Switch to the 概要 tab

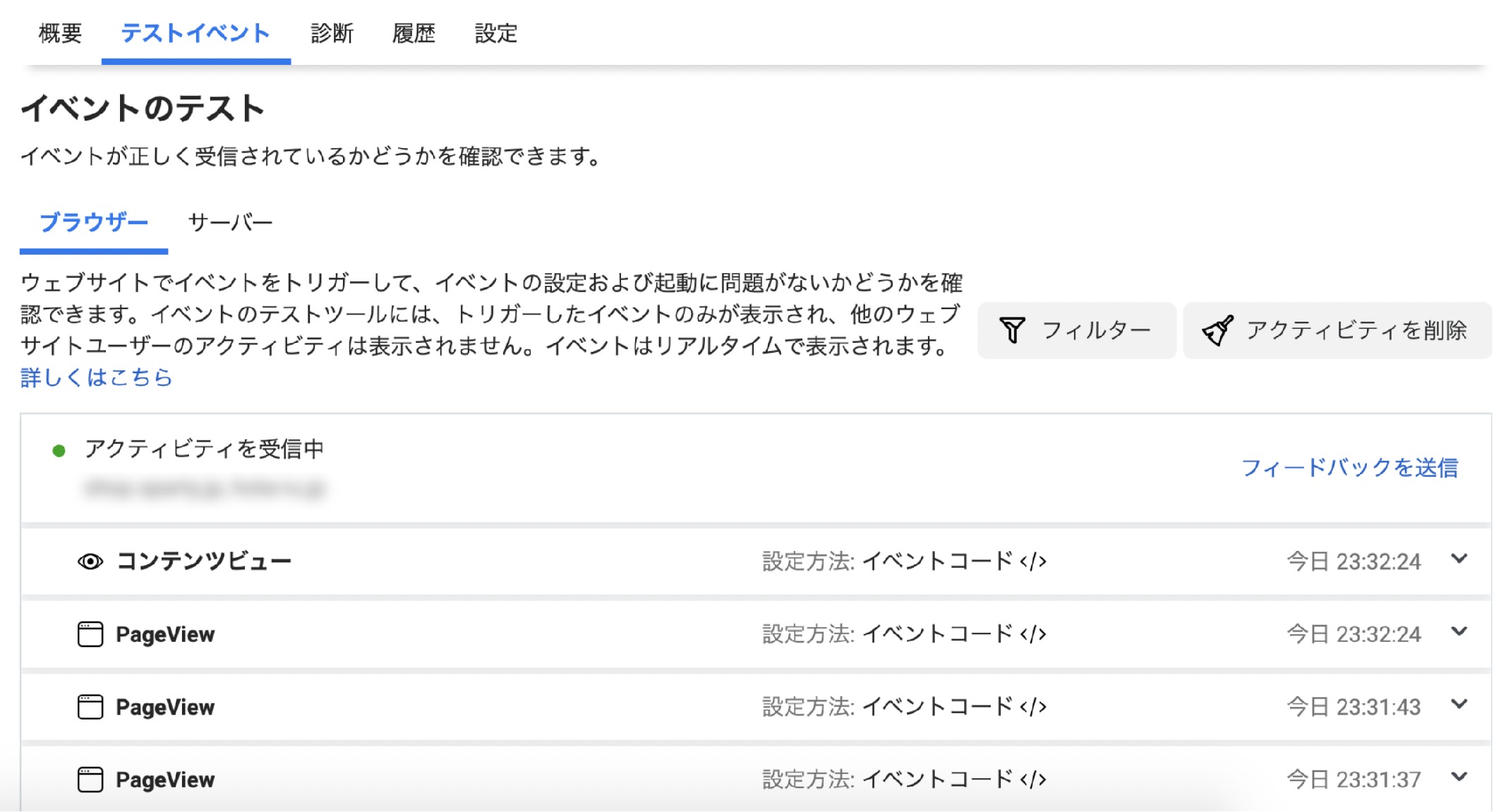tap(61, 33)
